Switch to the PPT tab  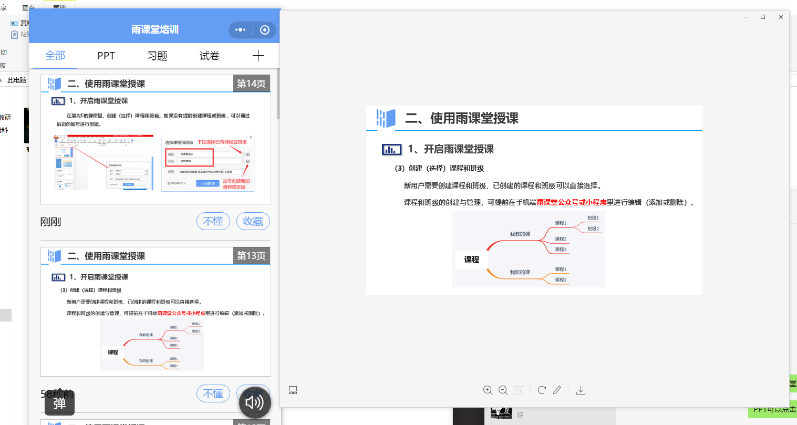[x=106, y=56]
